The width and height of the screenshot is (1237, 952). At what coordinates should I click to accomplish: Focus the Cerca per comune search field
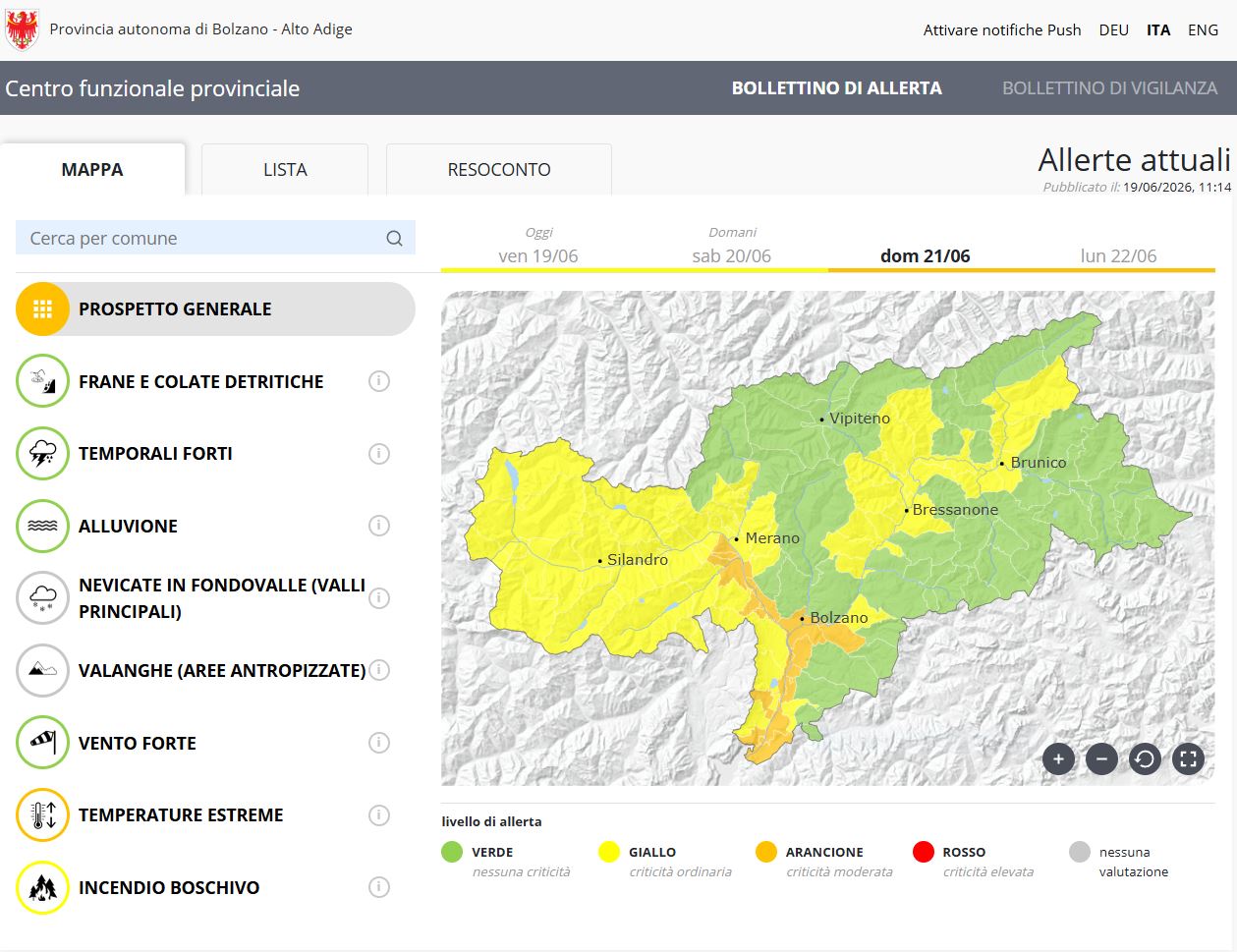click(215, 238)
